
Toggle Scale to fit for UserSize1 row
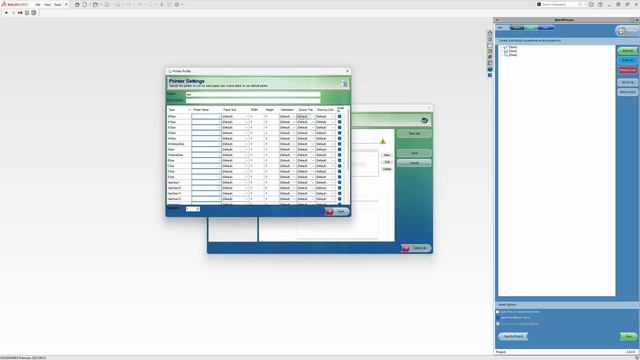[x=340, y=182]
